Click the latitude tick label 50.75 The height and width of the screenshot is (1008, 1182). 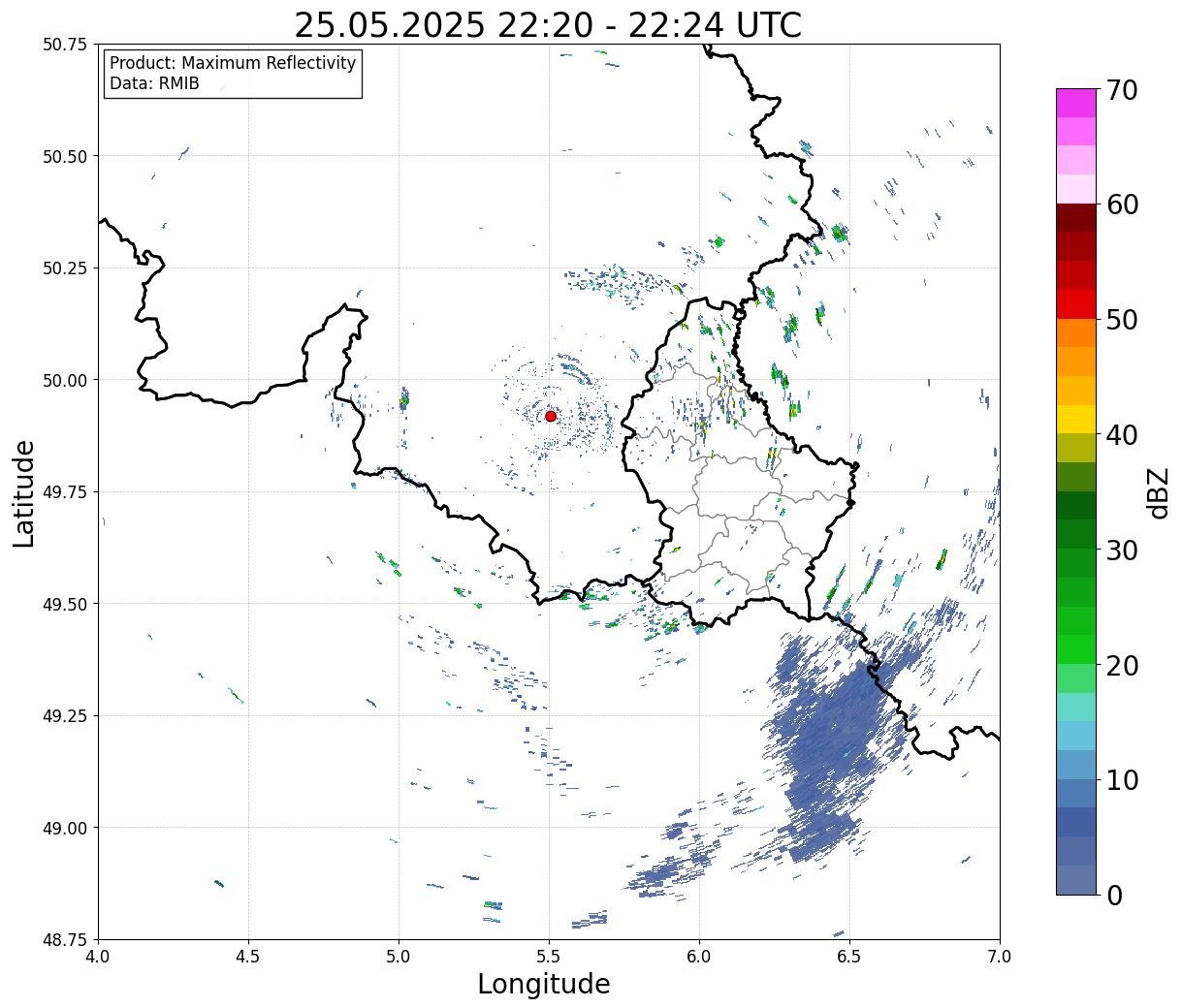point(65,45)
